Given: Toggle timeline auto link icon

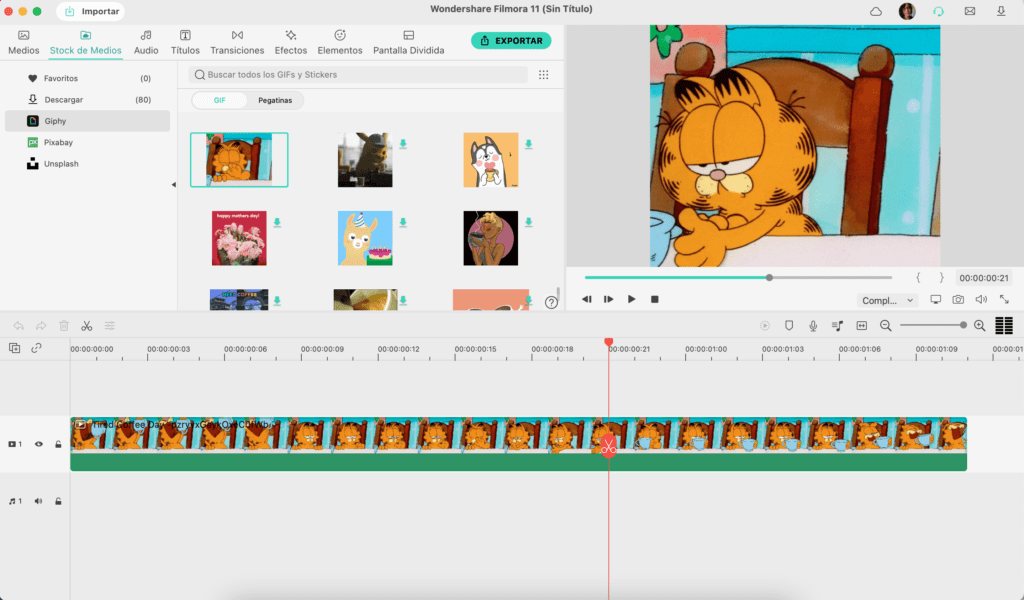Looking at the screenshot, I should [37, 348].
